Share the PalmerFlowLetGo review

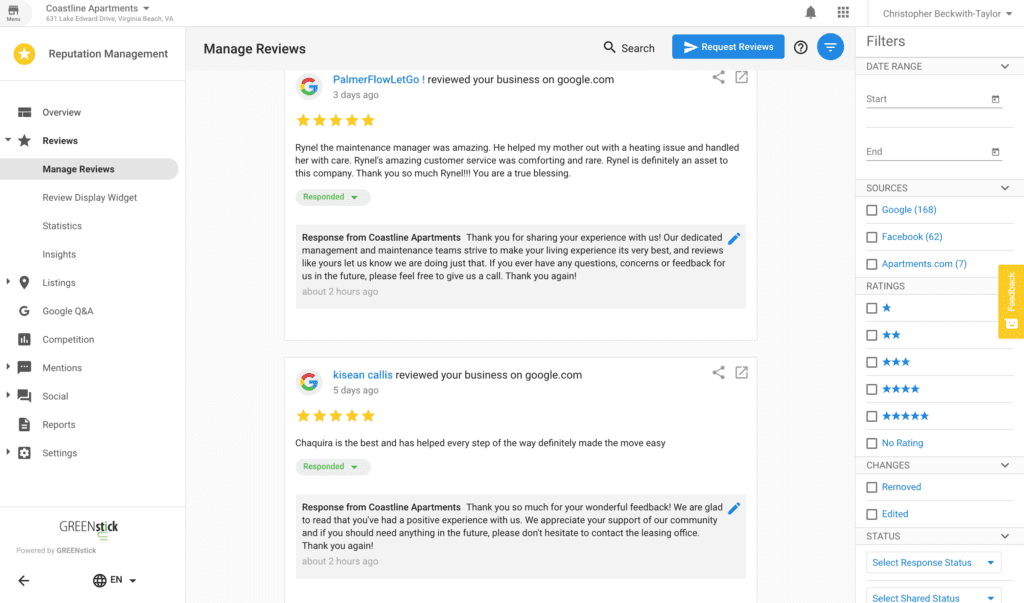click(718, 77)
